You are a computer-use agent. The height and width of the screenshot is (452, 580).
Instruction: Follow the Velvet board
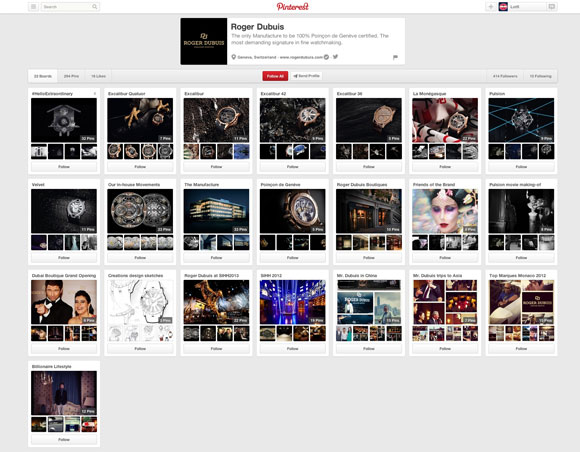coord(64,258)
